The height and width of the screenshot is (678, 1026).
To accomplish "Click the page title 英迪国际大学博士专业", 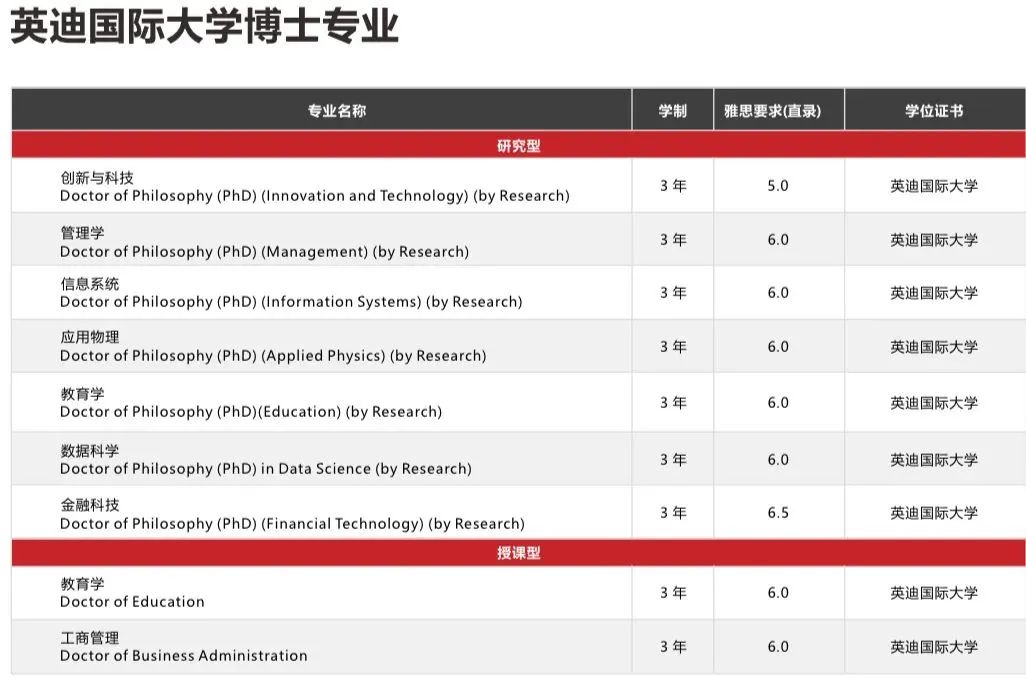I will [204, 27].
